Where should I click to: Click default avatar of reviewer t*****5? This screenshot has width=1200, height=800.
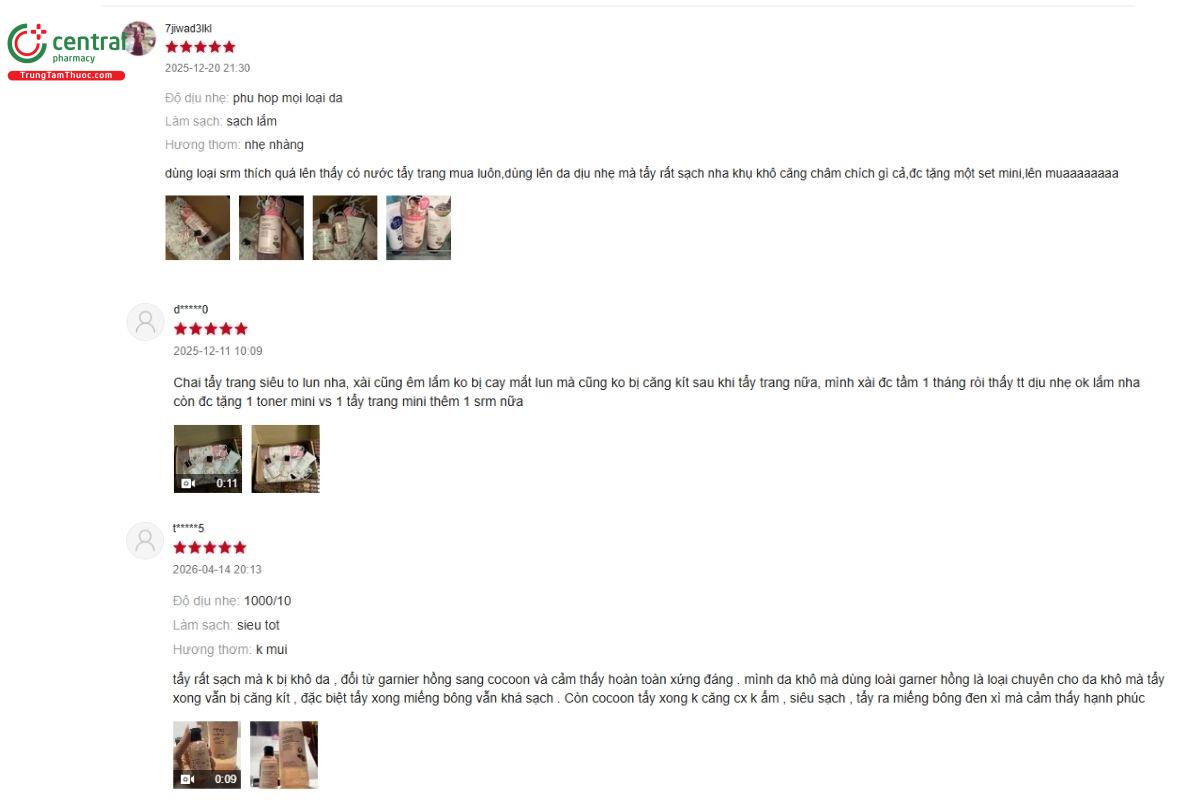click(145, 540)
